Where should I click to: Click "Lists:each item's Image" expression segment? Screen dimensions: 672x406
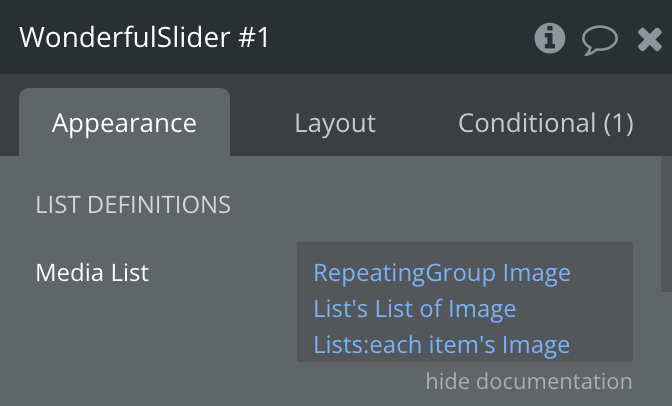coord(441,345)
